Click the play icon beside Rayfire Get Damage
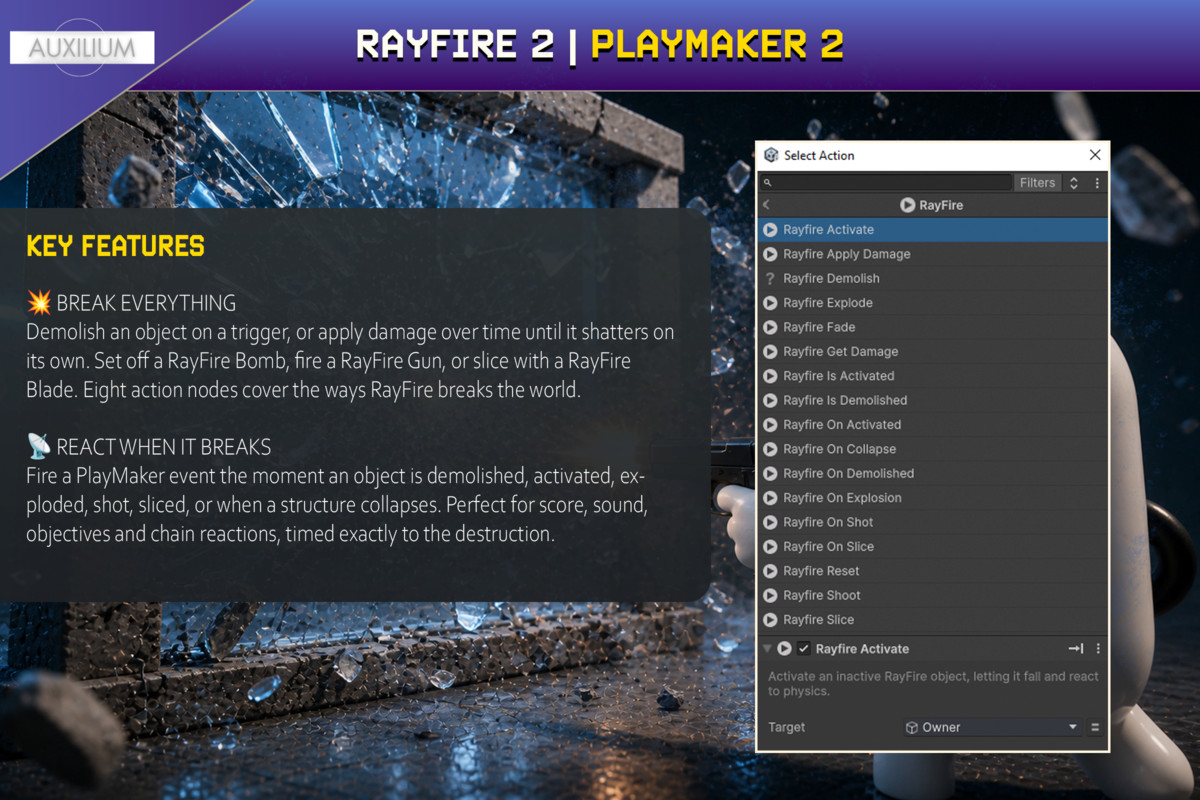The image size is (1200, 800). [x=770, y=352]
